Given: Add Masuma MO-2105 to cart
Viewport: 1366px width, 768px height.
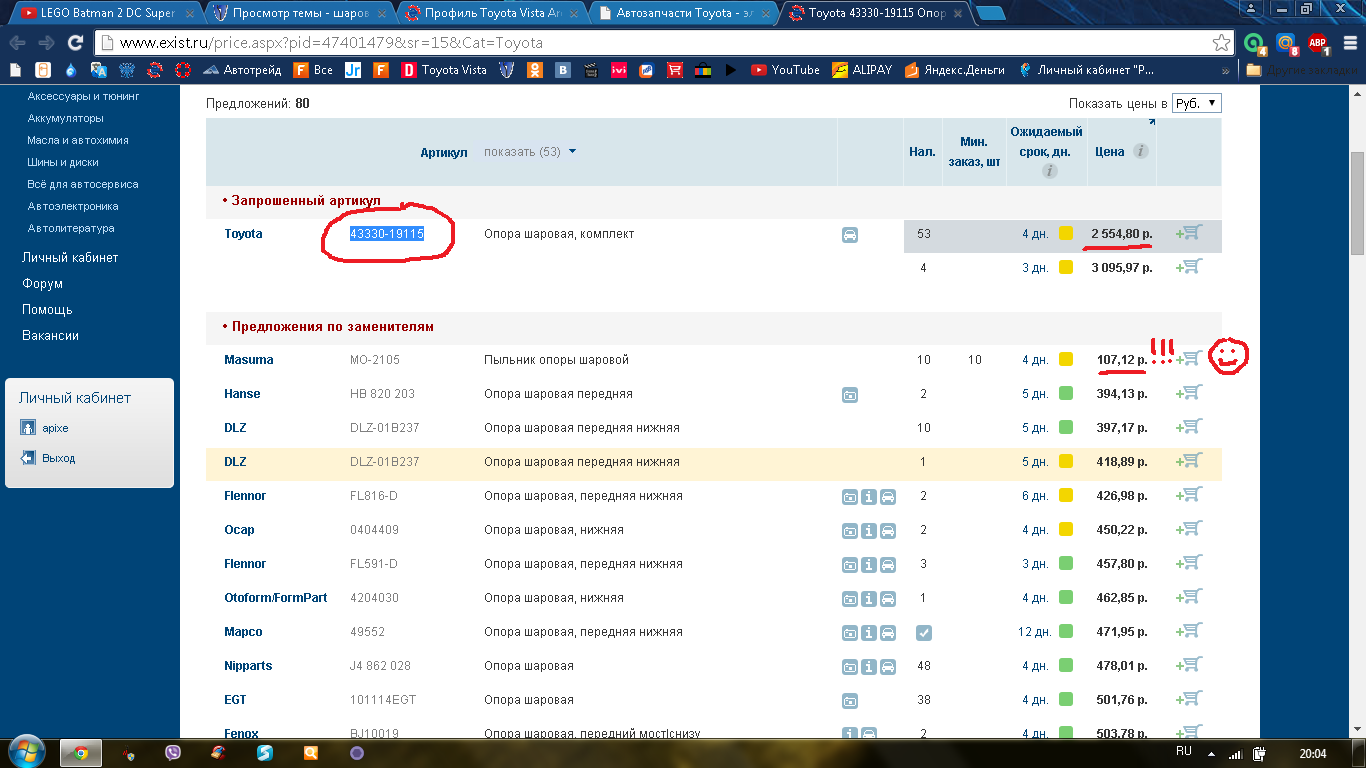Looking at the screenshot, I should pos(1190,359).
